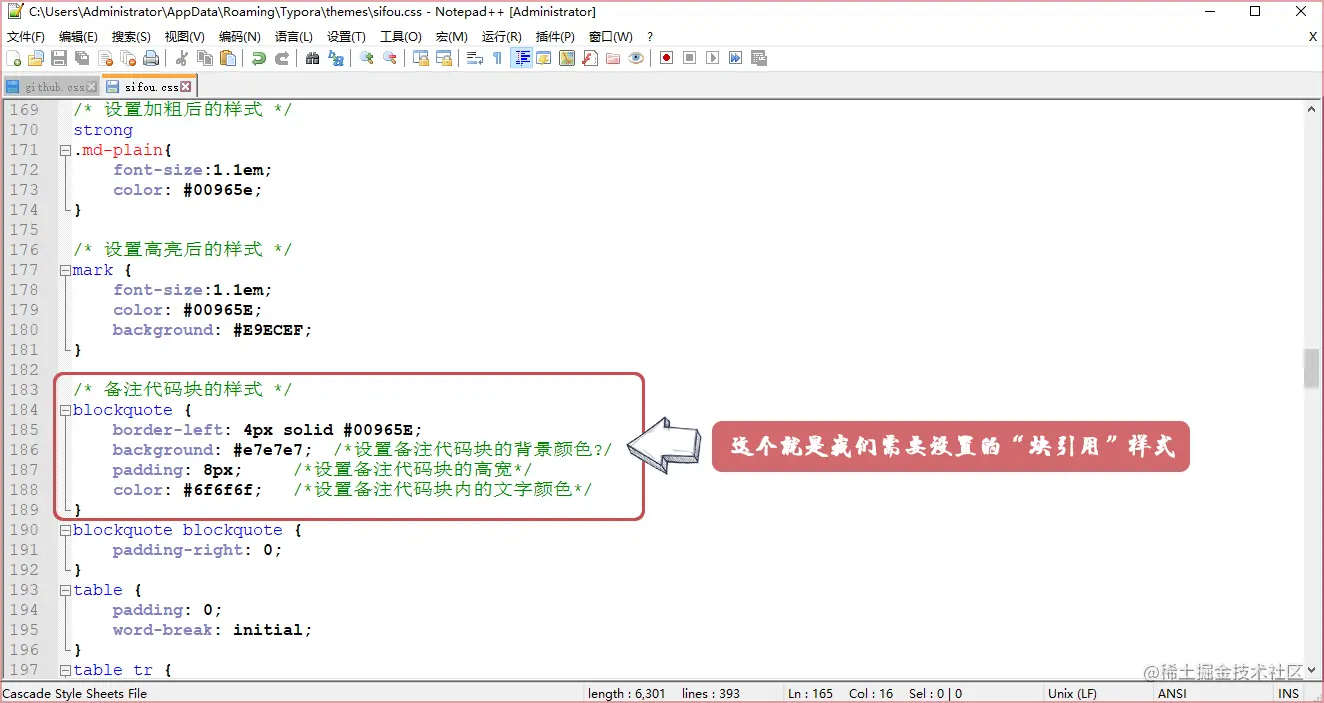Save the current sifou.css file
Image resolution: width=1324 pixels, height=703 pixels.
(59, 58)
